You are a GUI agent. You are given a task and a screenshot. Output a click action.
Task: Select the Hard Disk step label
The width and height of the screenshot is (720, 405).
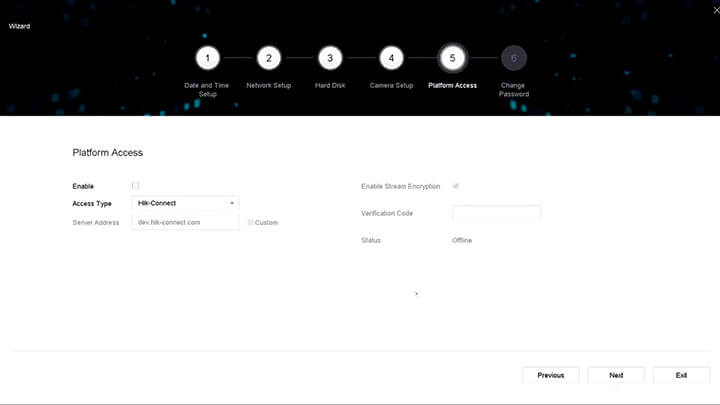coord(330,86)
